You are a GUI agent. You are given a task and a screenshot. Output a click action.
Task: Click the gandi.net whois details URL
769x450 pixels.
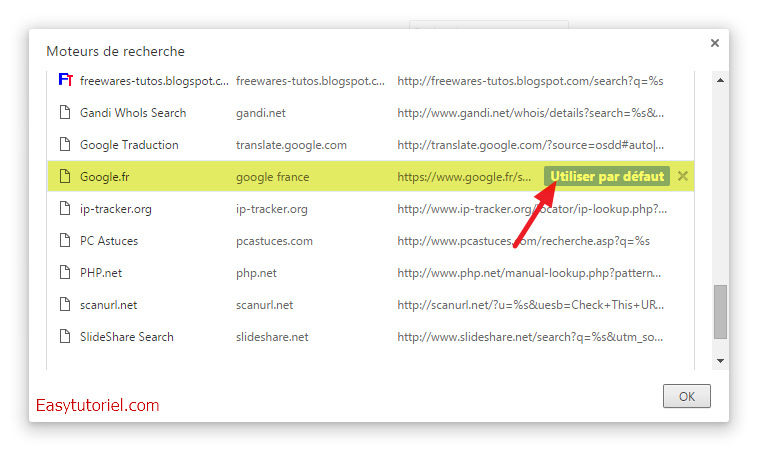(531, 113)
